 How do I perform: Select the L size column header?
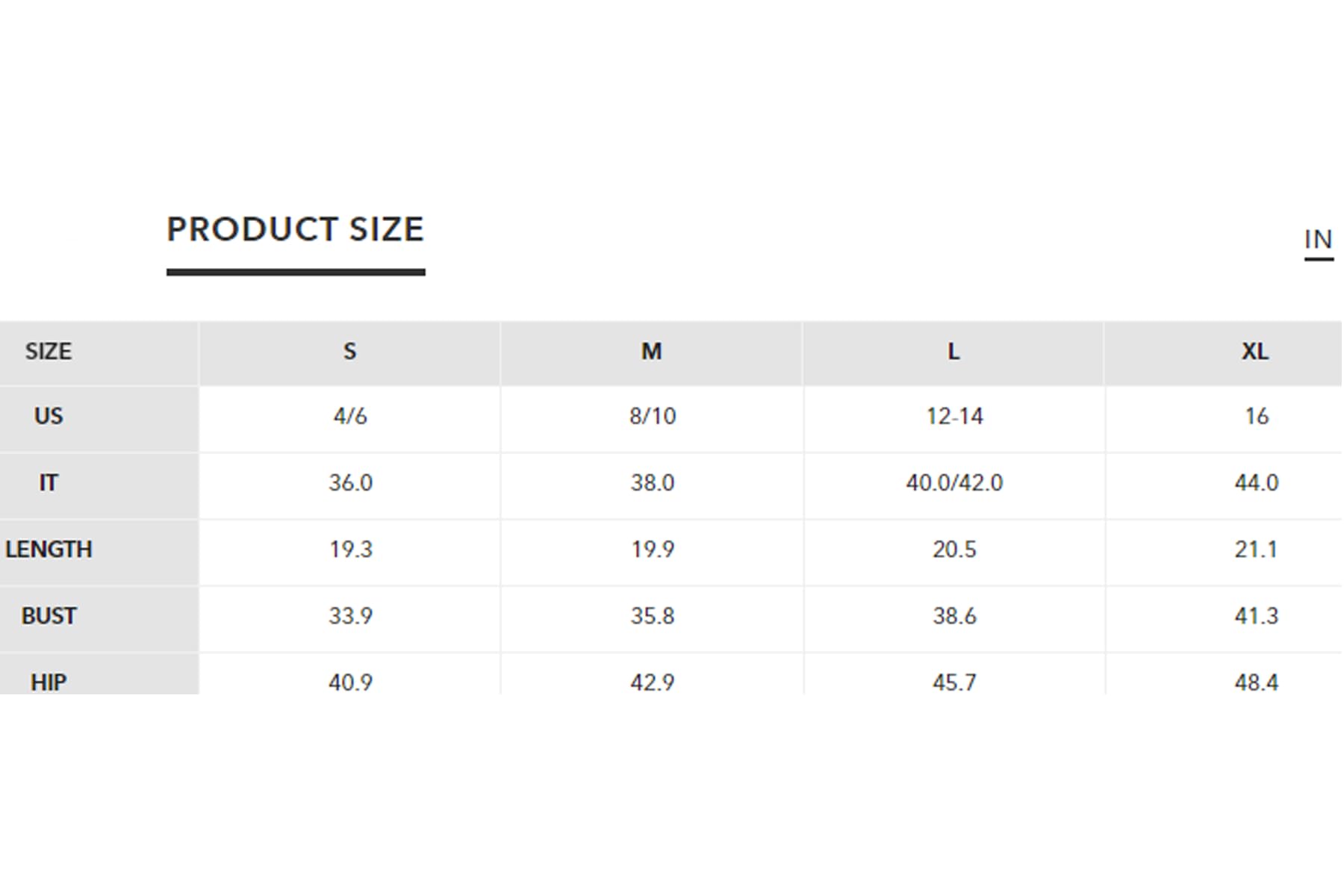coord(953,352)
